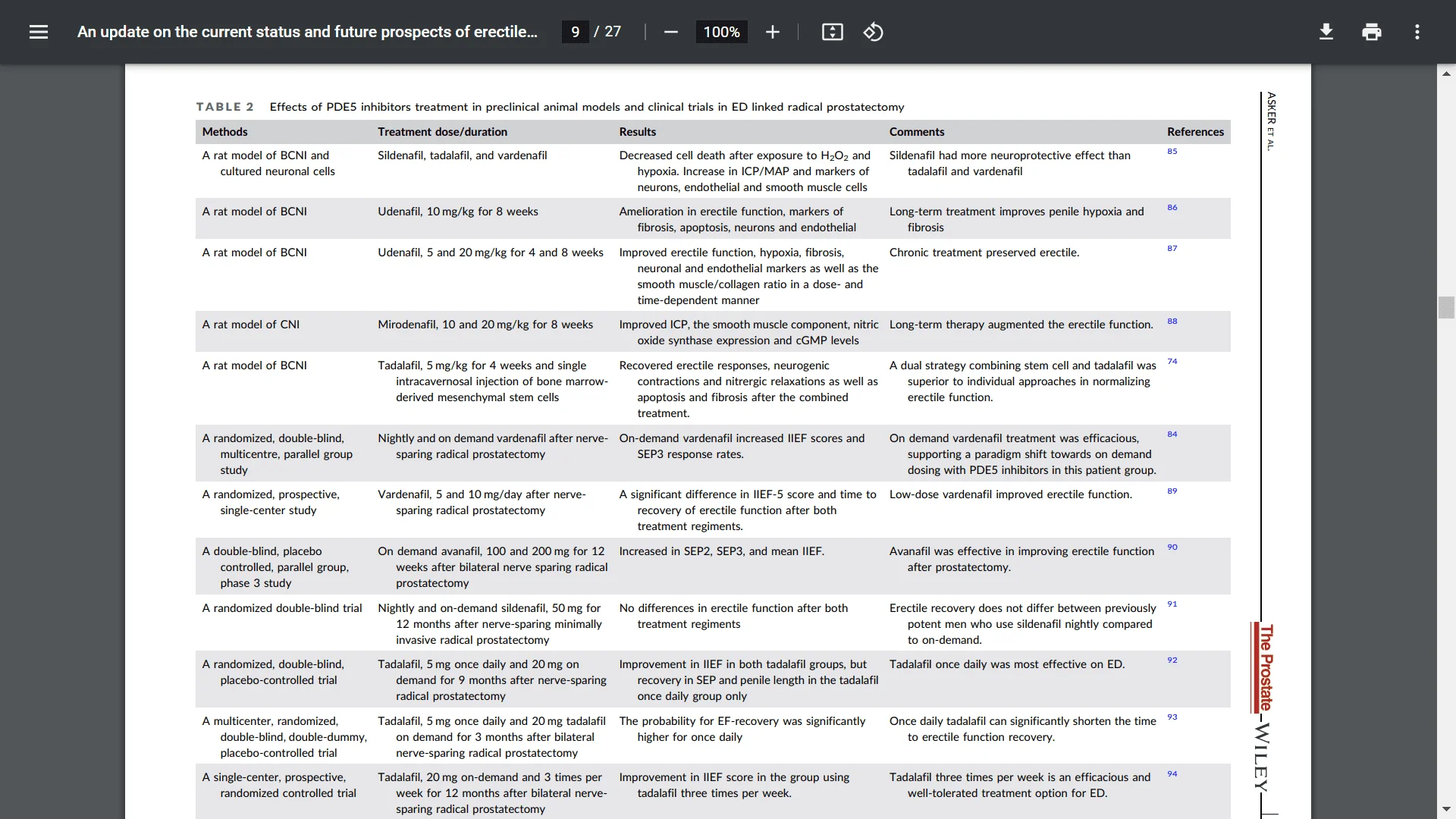Click 'A randomized double-blind trial' cell
1456x819 pixels.
(x=281, y=608)
